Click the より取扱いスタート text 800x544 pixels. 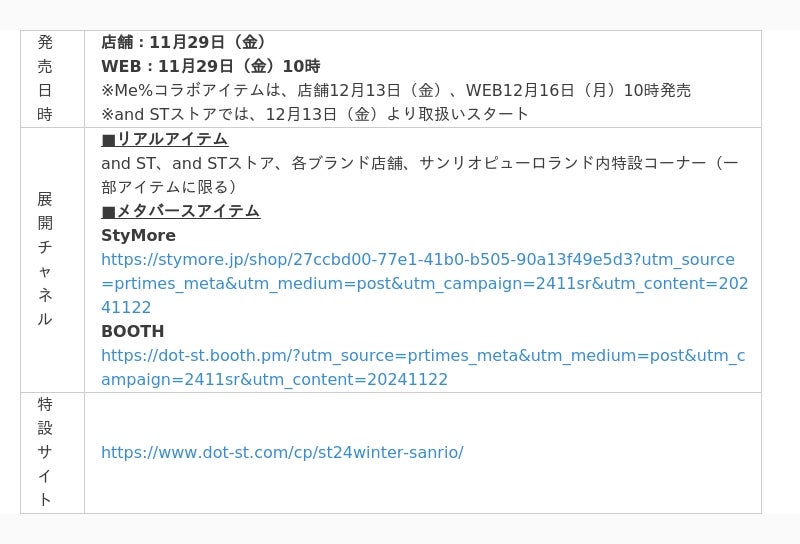point(458,115)
